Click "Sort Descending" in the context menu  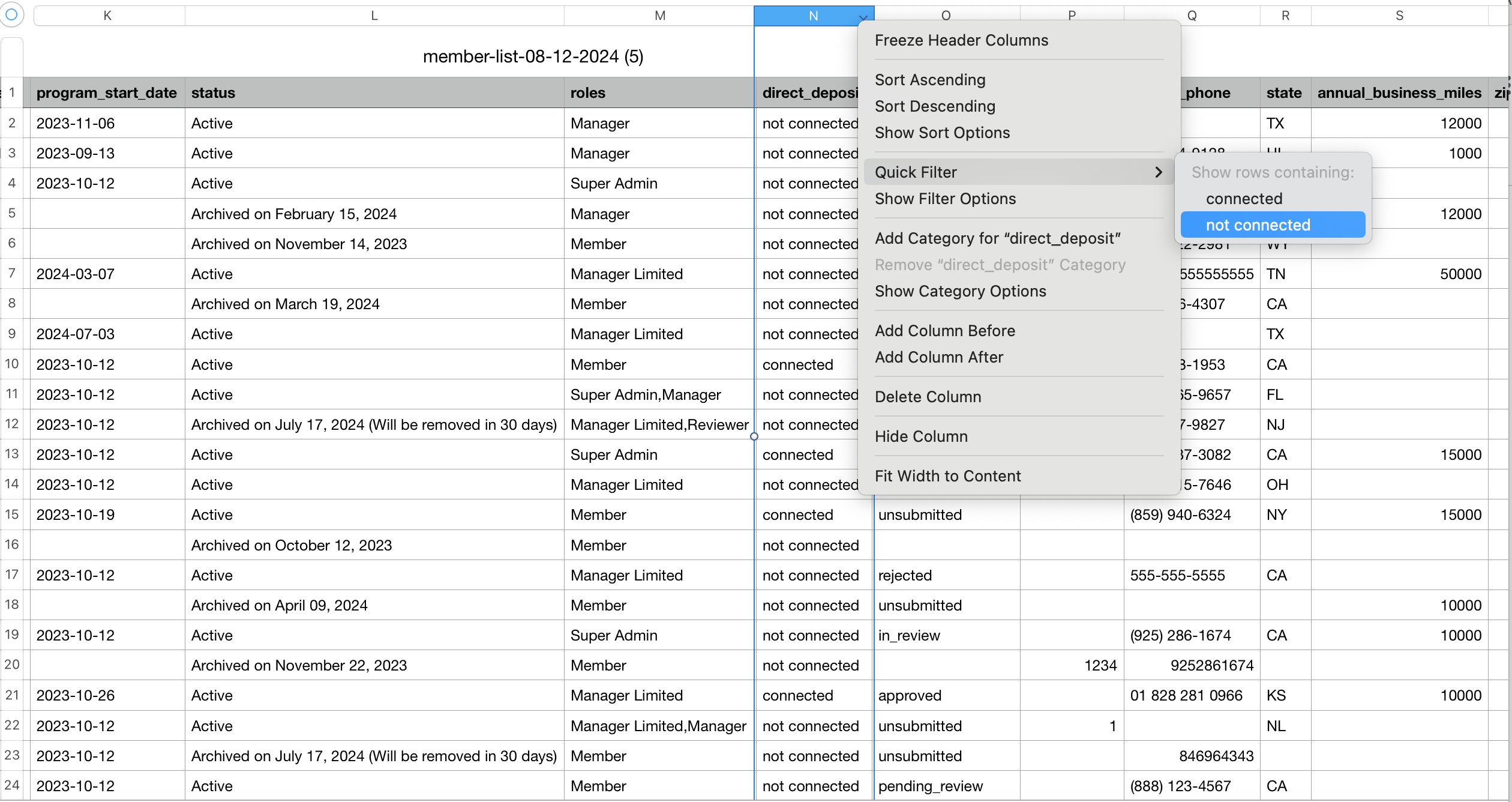coord(934,106)
